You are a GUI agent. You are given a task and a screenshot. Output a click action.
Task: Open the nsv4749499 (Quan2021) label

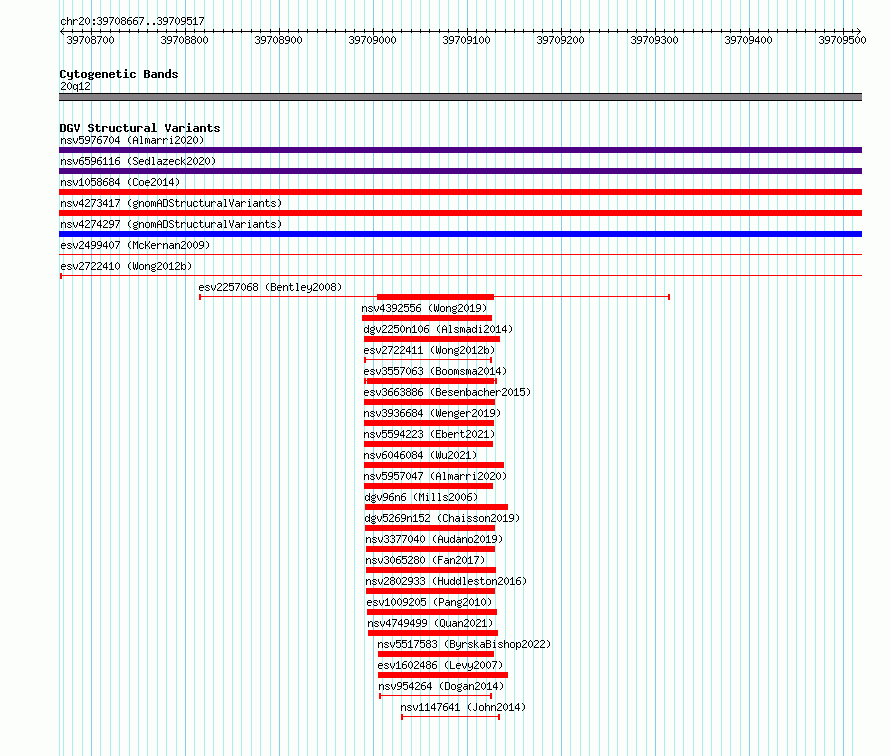(x=430, y=623)
